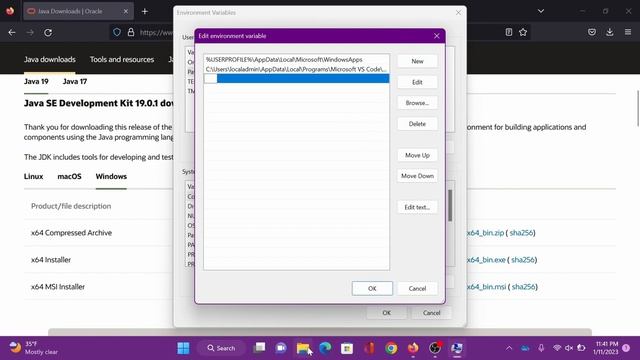Open the Teams Chat taskbar icon
This screenshot has width=640, height=360.
pos(281,348)
